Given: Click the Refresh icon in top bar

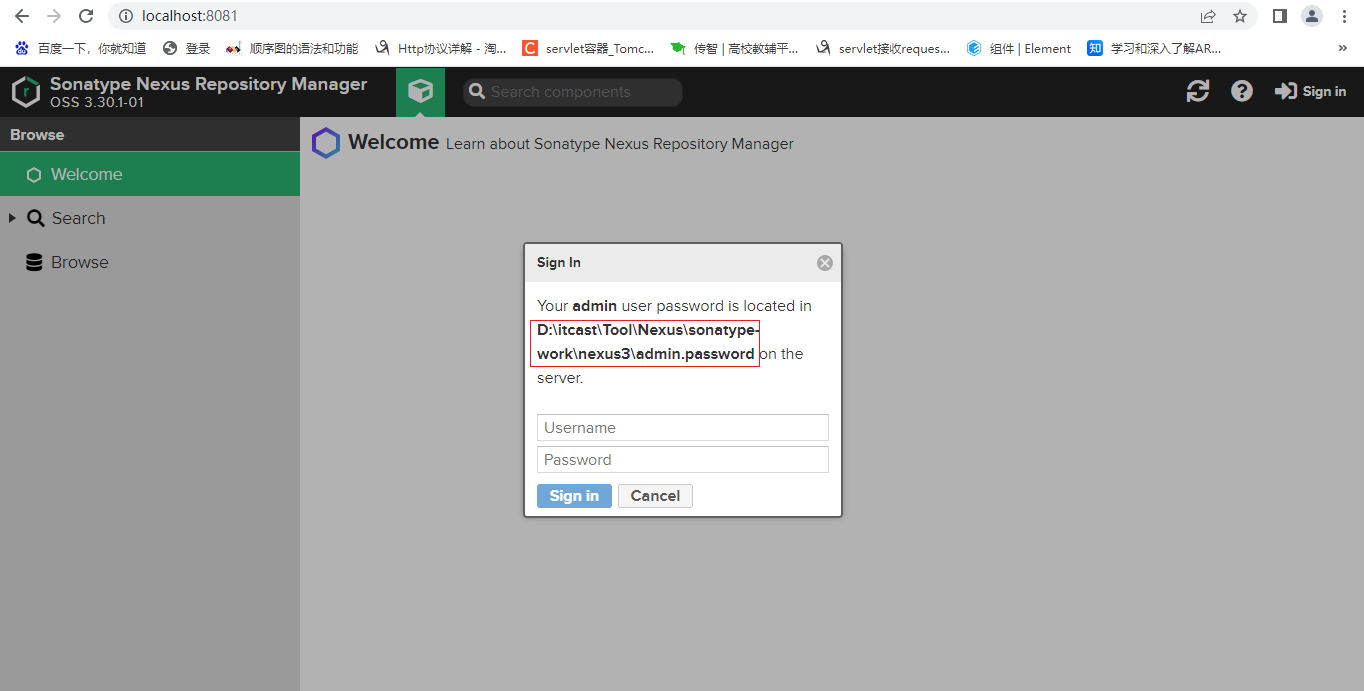Looking at the screenshot, I should 1197,92.
